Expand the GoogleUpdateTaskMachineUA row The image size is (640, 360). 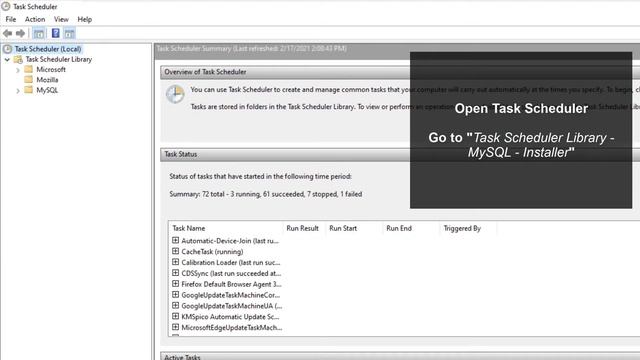[x=176, y=305]
